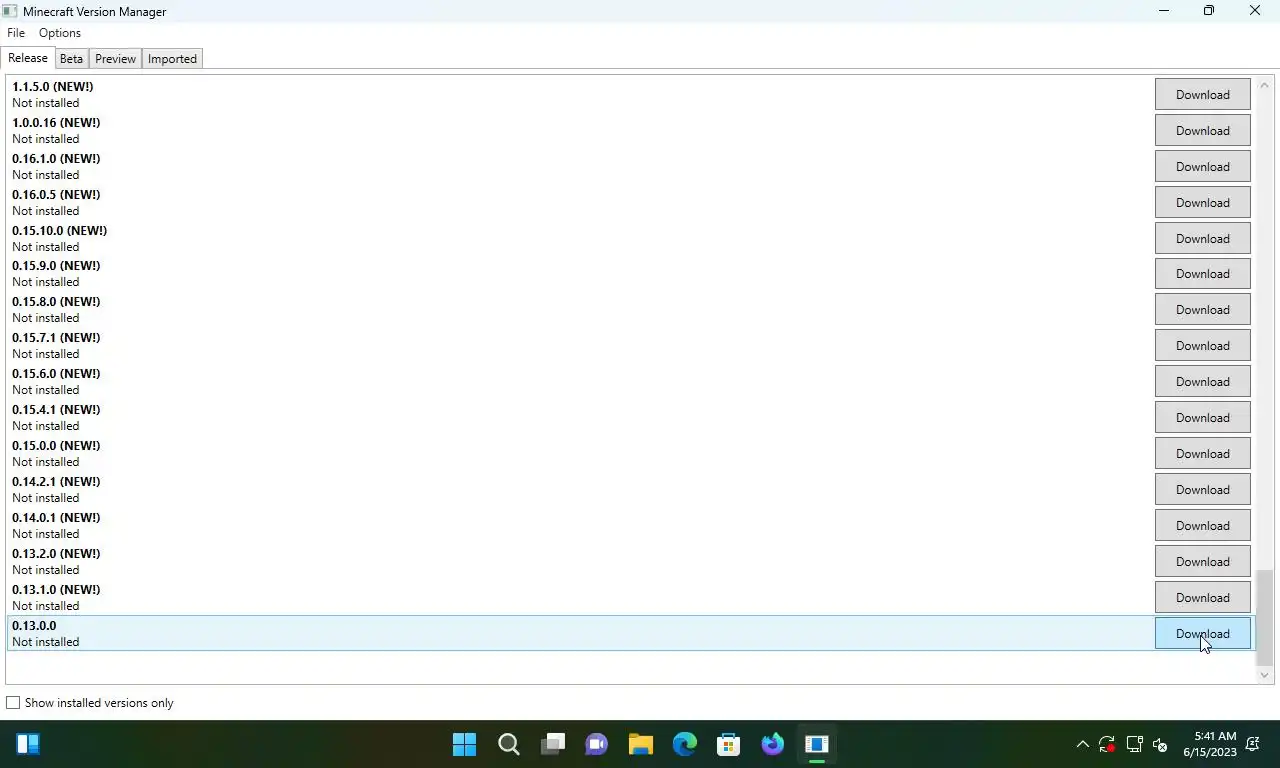This screenshot has width=1280, height=768.
Task: Download version 0.15.0.0
Action: tap(1203, 453)
